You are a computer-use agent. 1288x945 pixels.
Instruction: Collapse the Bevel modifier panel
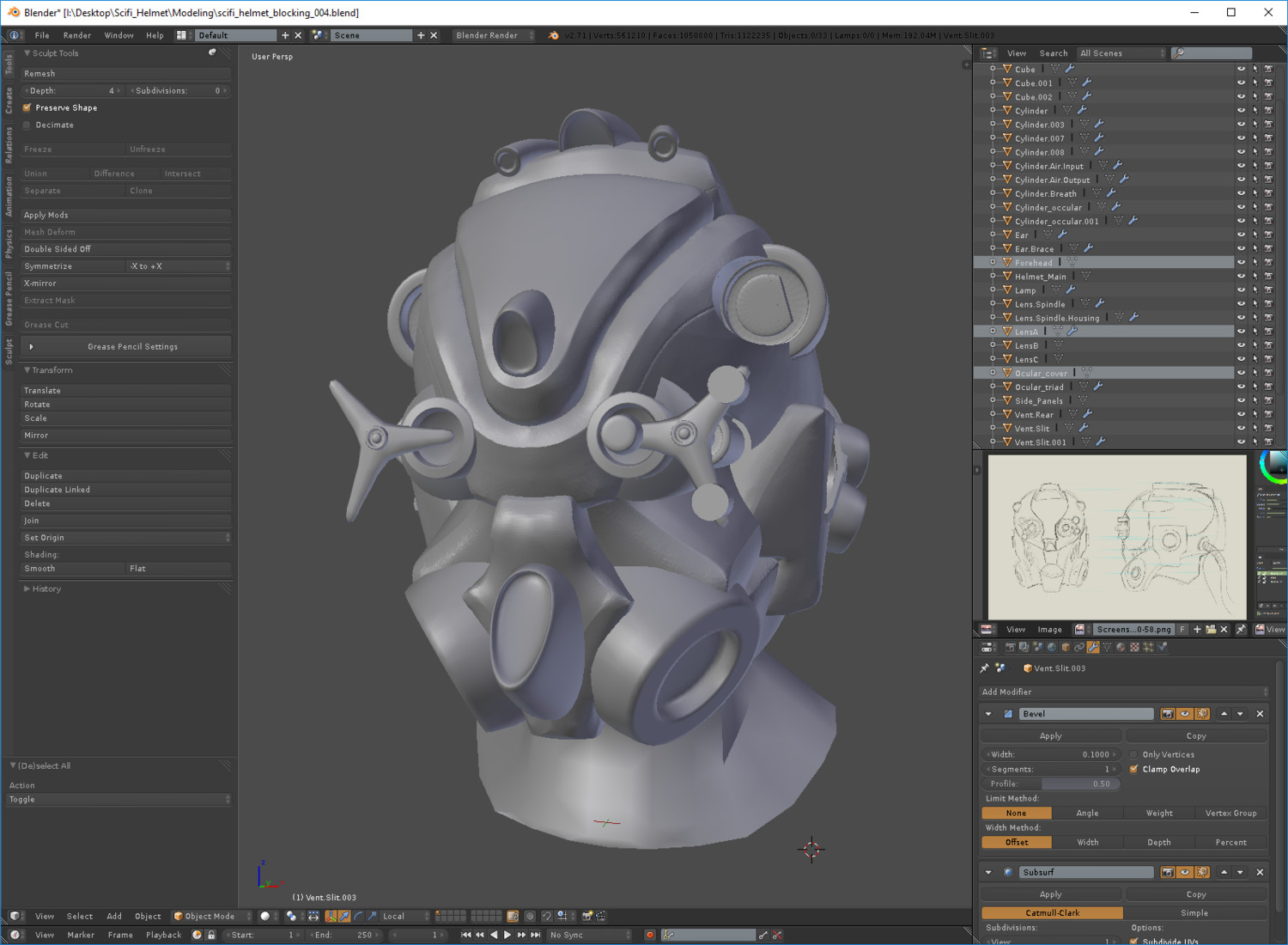tap(988, 714)
